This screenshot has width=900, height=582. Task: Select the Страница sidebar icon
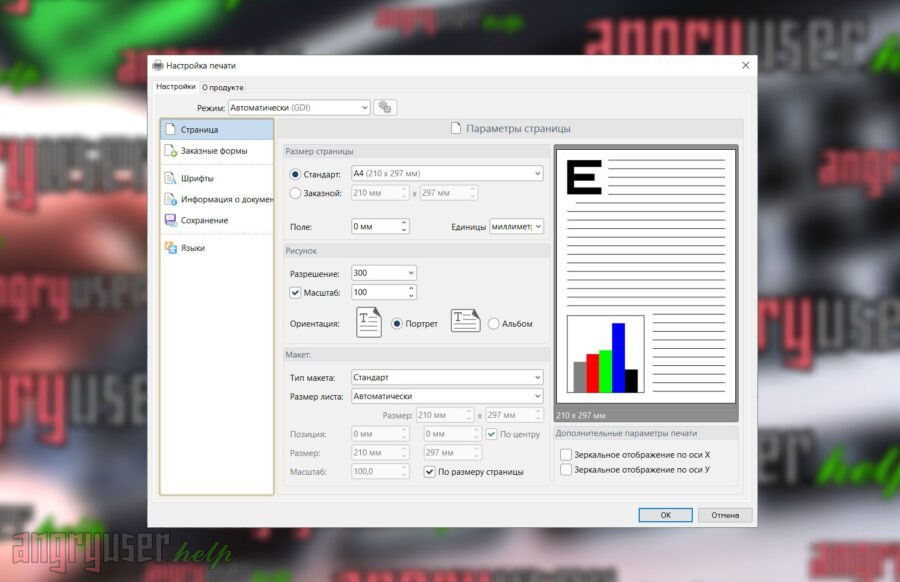pyautogui.click(x=170, y=129)
